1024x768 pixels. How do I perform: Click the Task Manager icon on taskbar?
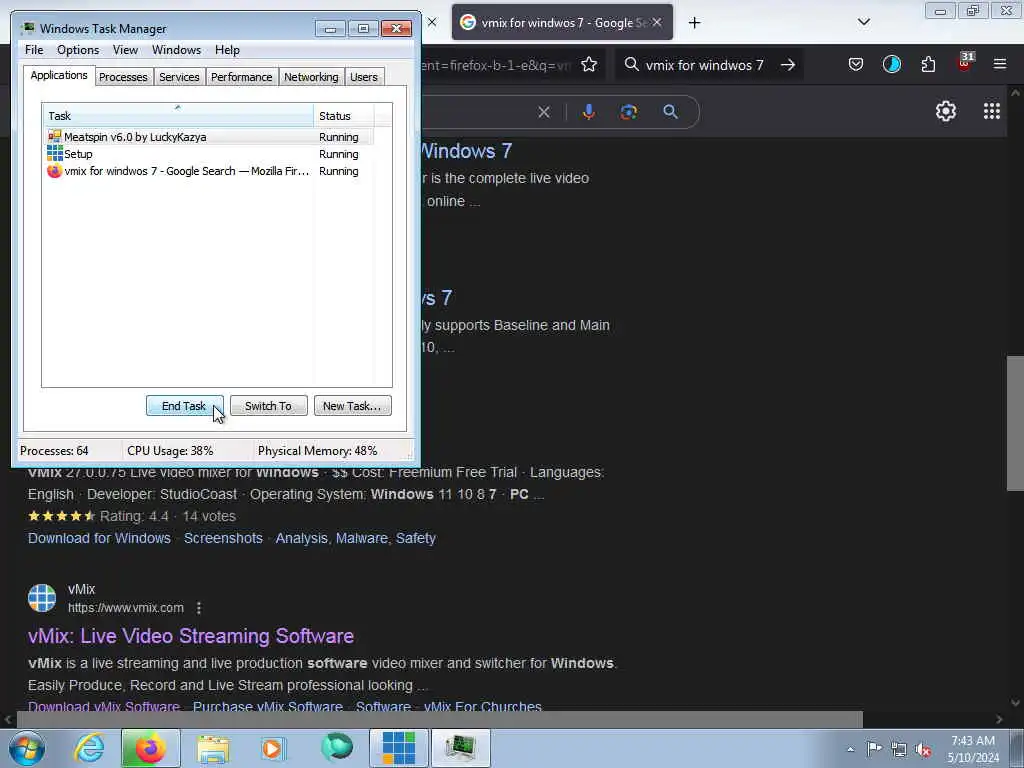click(x=460, y=748)
